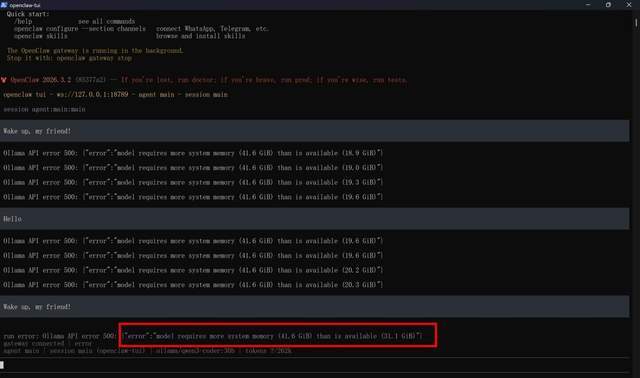Click the 'Hello' message bar
This screenshot has width=640, height=378.
314,219
